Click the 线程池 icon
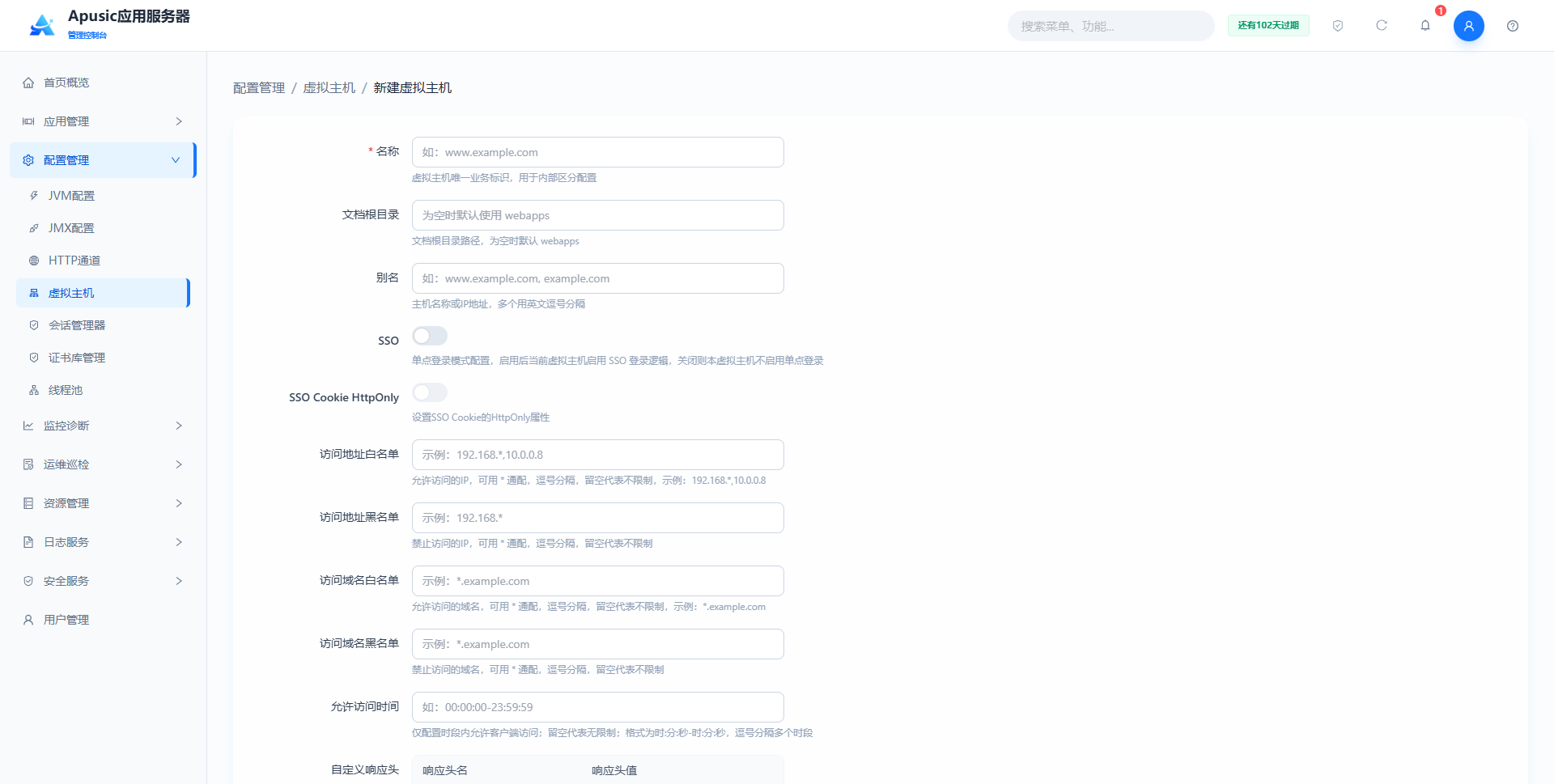The height and width of the screenshot is (784, 1554). tap(34, 390)
